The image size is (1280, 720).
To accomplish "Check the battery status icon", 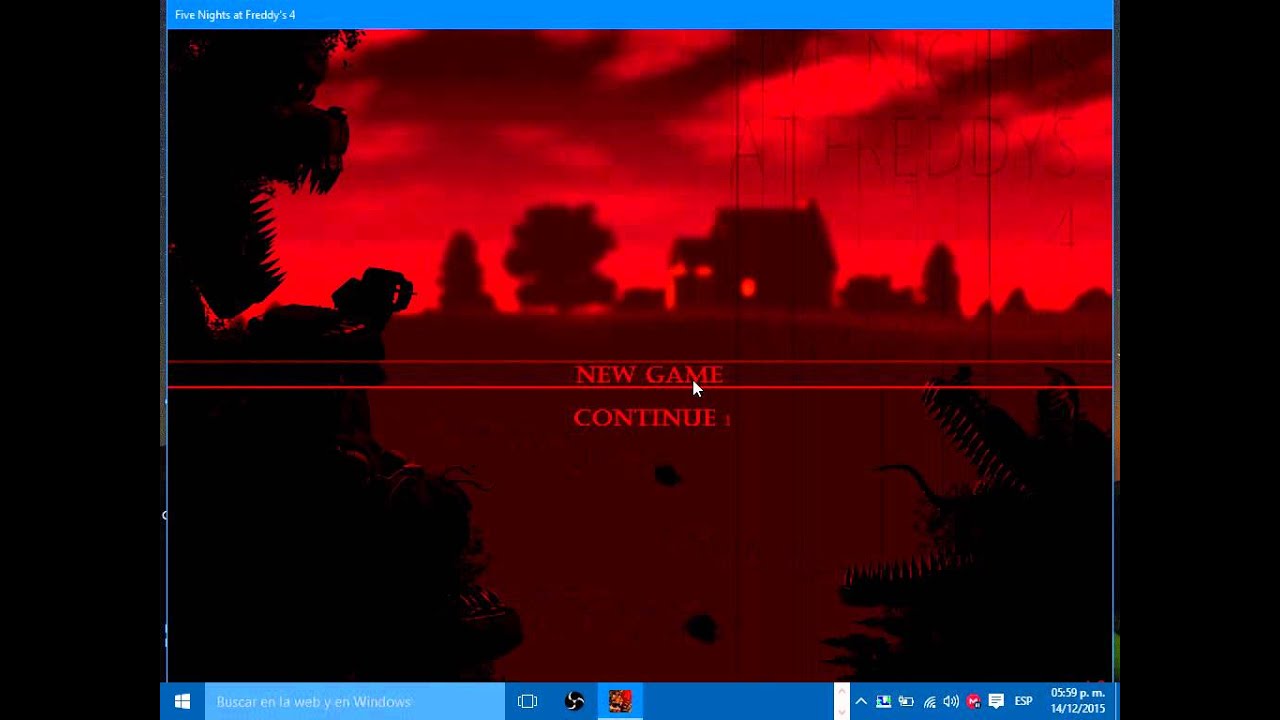I will [x=906, y=702].
